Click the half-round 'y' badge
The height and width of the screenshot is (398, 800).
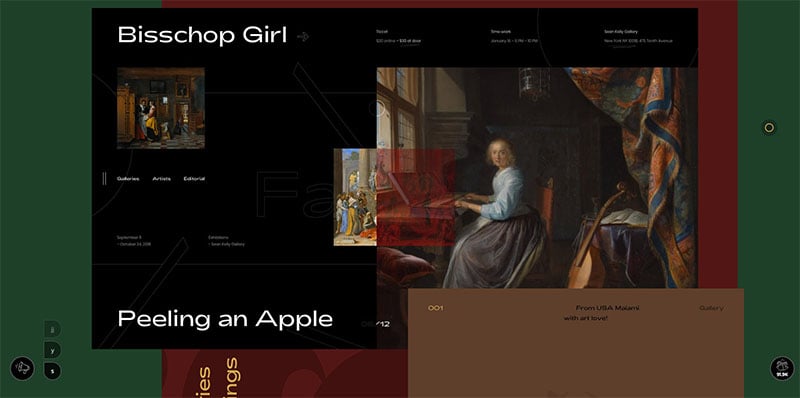pos(53,350)
